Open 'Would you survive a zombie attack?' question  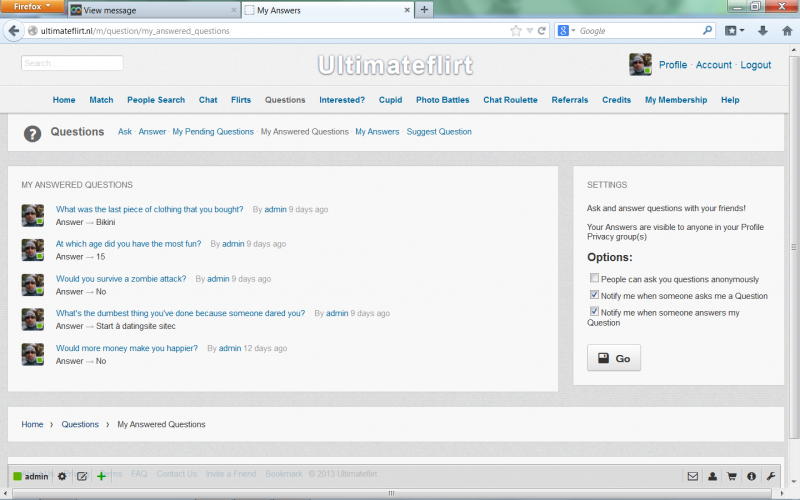[x=121, y=279]
